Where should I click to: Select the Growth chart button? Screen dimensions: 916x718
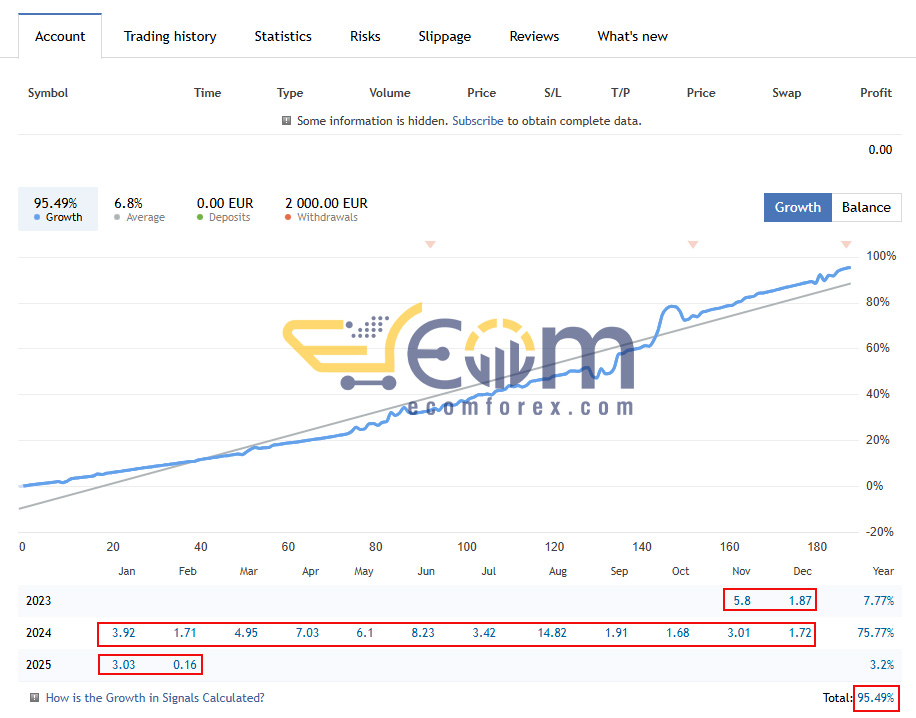[797, 207]
